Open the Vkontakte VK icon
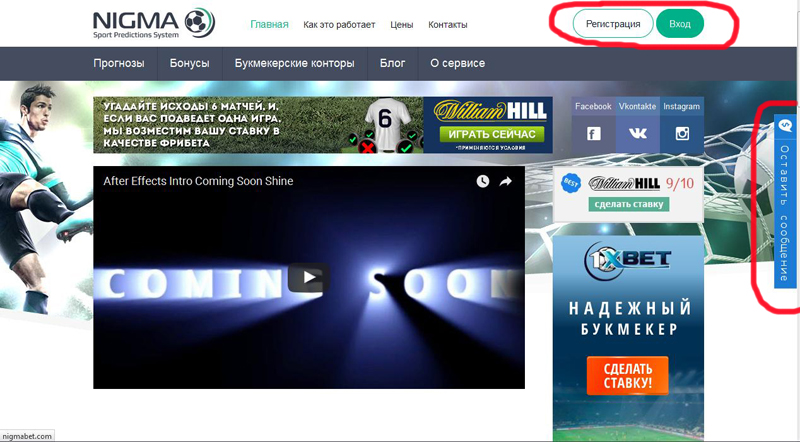The width and height of the screenshot is (800, 442). 638,134
